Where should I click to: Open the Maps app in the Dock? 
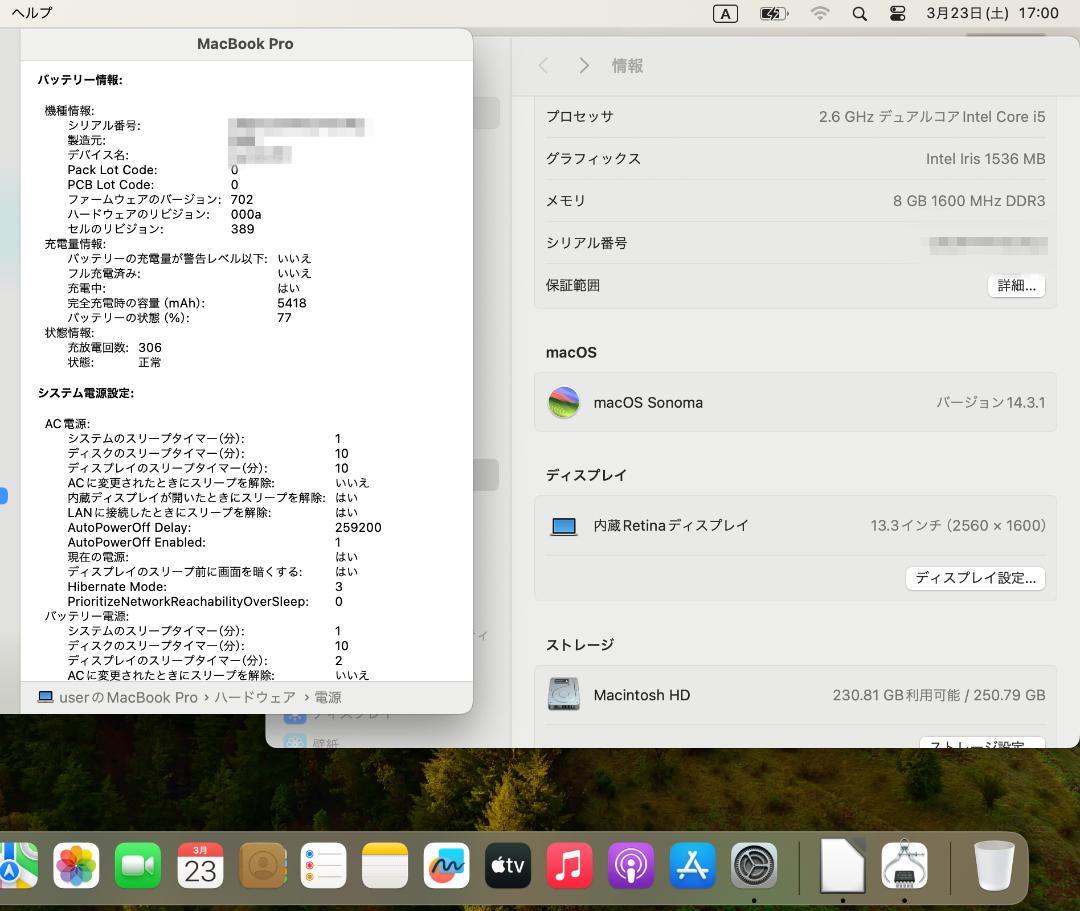pos(17,866)
